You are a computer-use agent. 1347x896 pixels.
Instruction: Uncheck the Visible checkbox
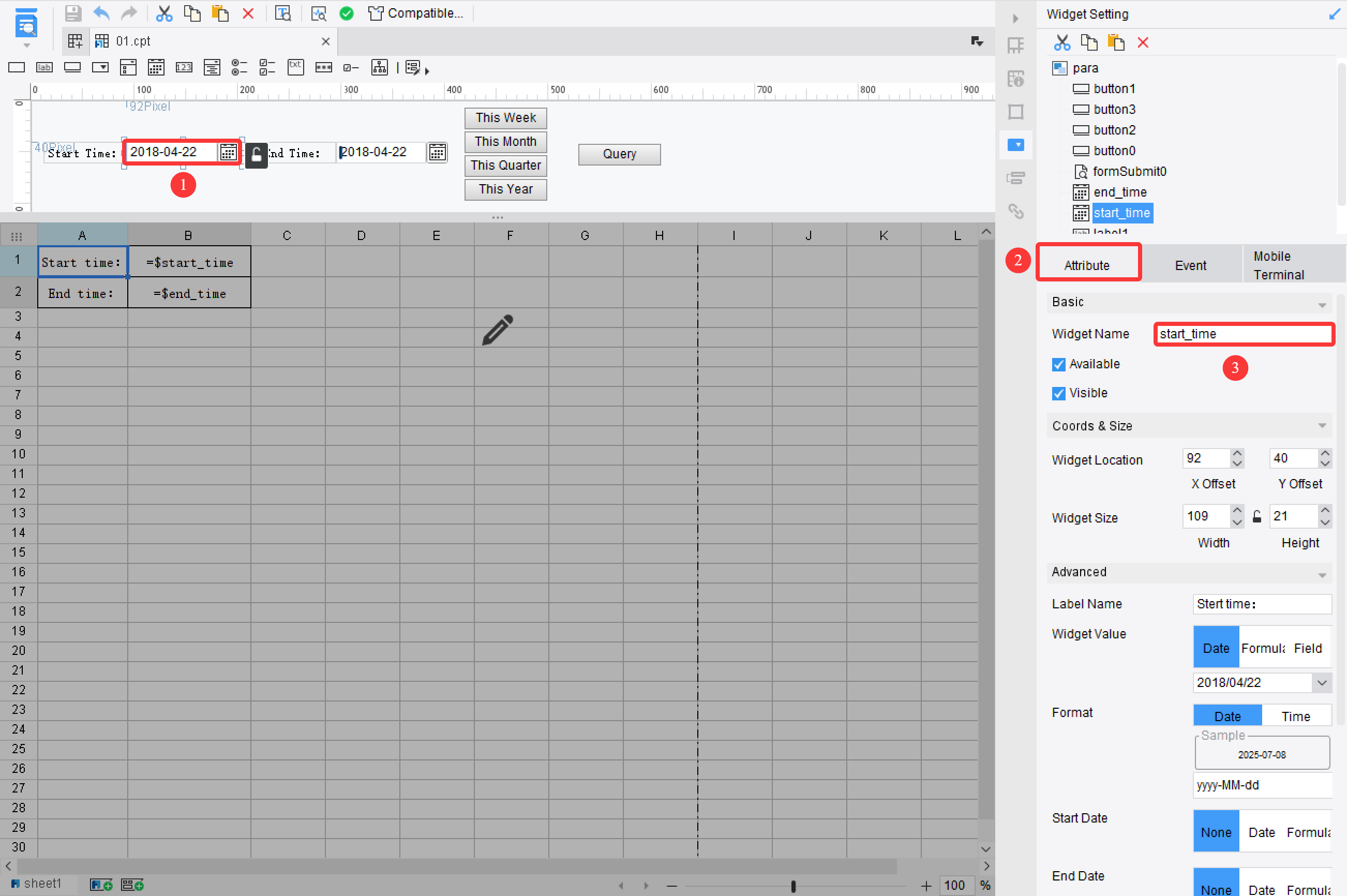[1058, 394]
